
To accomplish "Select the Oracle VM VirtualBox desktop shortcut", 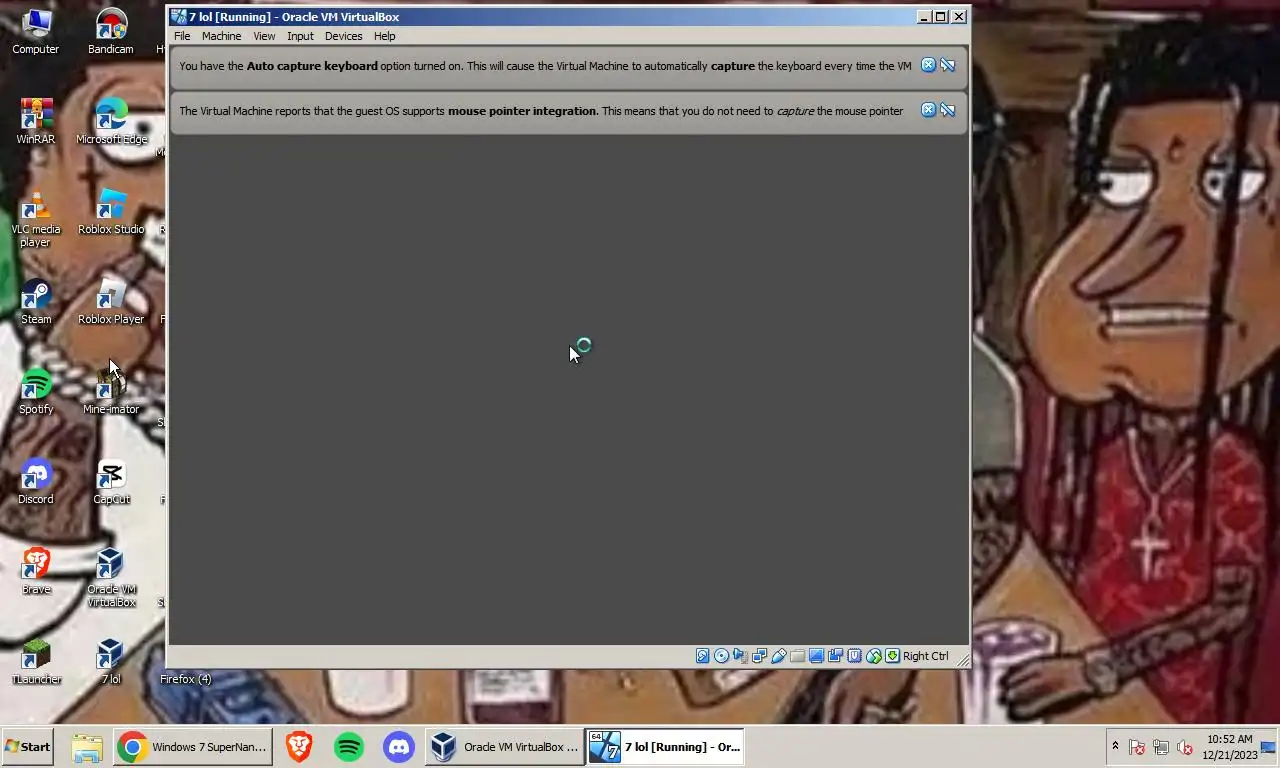I will click(111, 579).
